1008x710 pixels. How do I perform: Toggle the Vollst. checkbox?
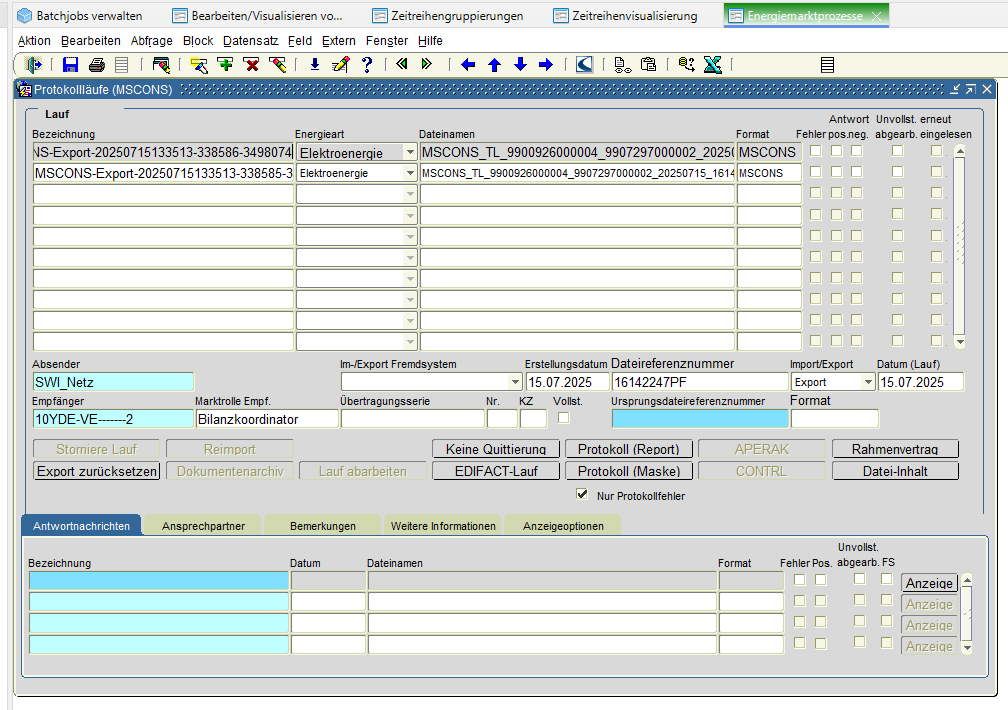coord(564,417)
